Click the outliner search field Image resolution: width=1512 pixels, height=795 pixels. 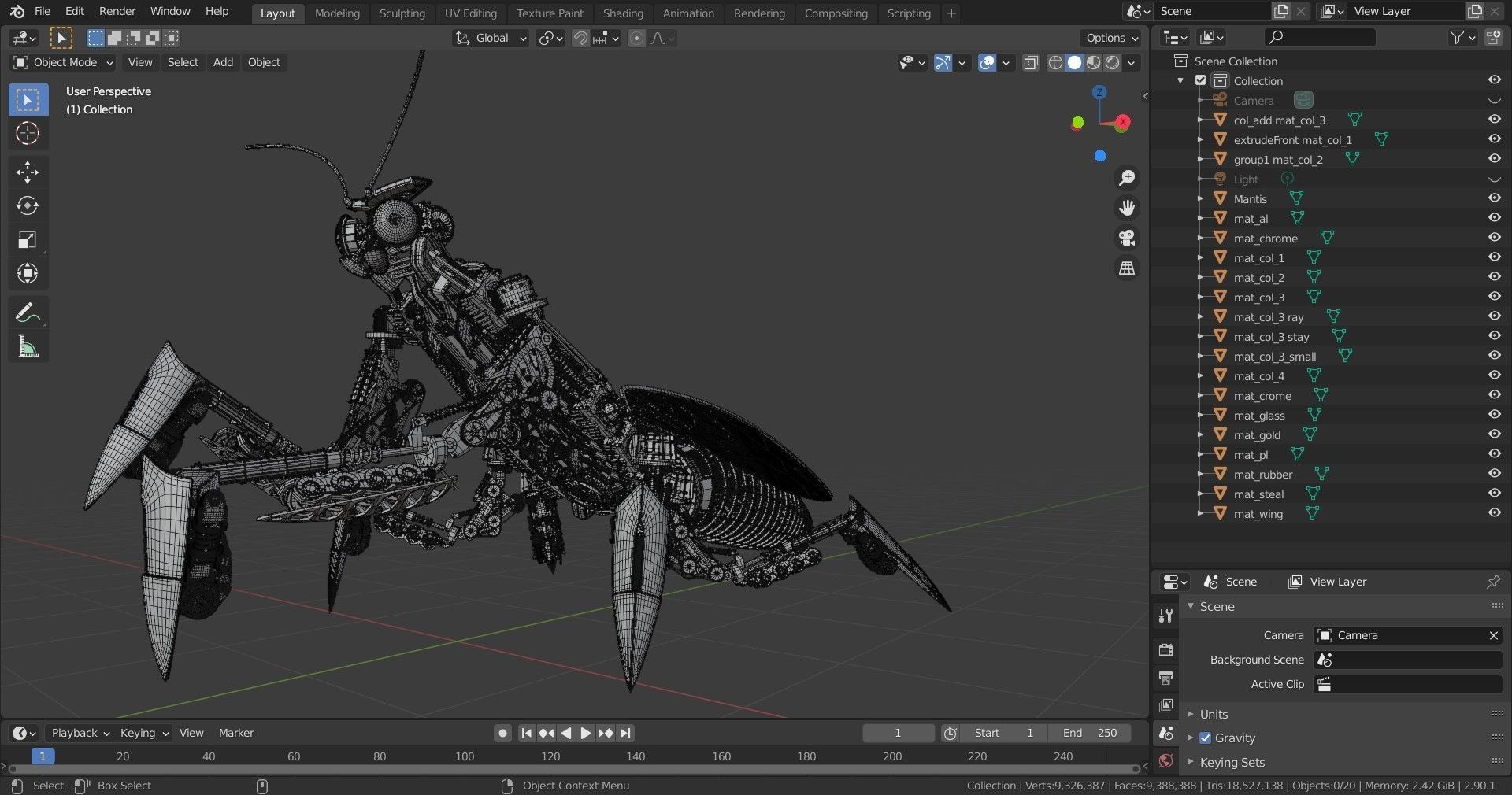click(1320, 38)
